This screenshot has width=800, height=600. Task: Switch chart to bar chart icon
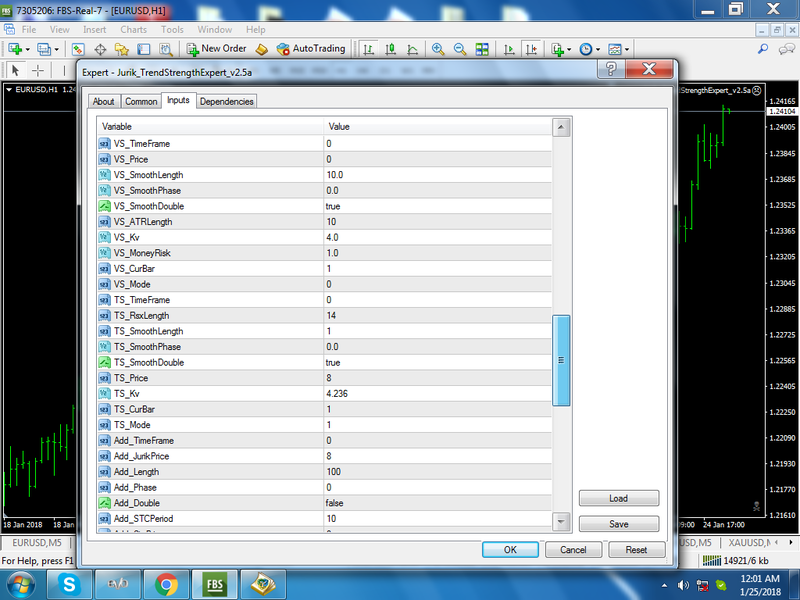pyautogui.click(x=368, y=49)
